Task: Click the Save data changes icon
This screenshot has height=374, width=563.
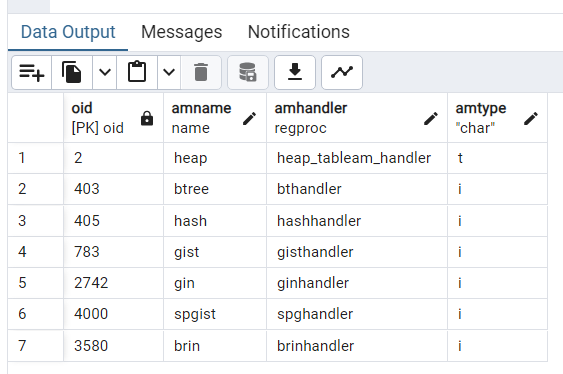Action: coord(248,73)
